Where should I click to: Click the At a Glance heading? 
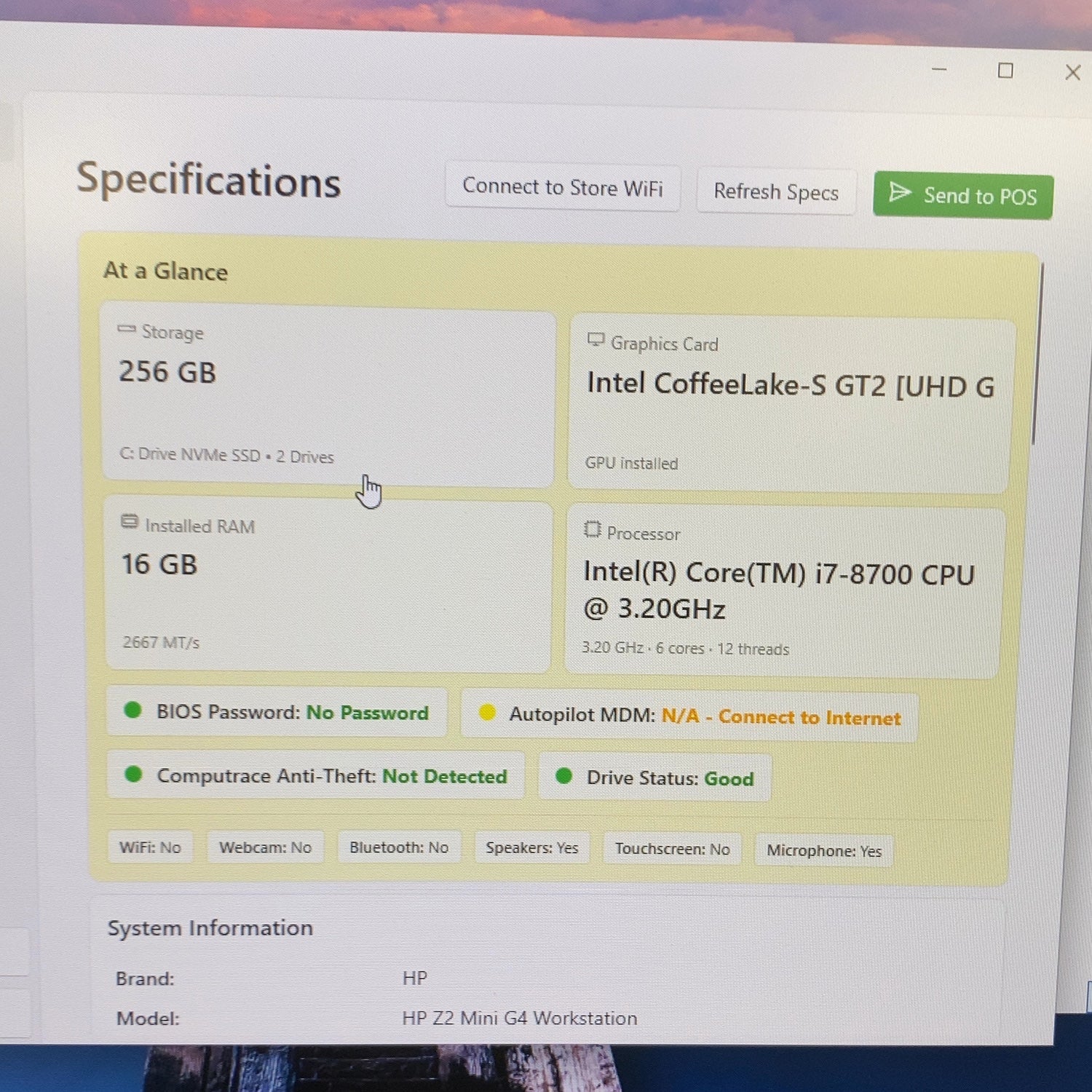click(x=166, y=271)
